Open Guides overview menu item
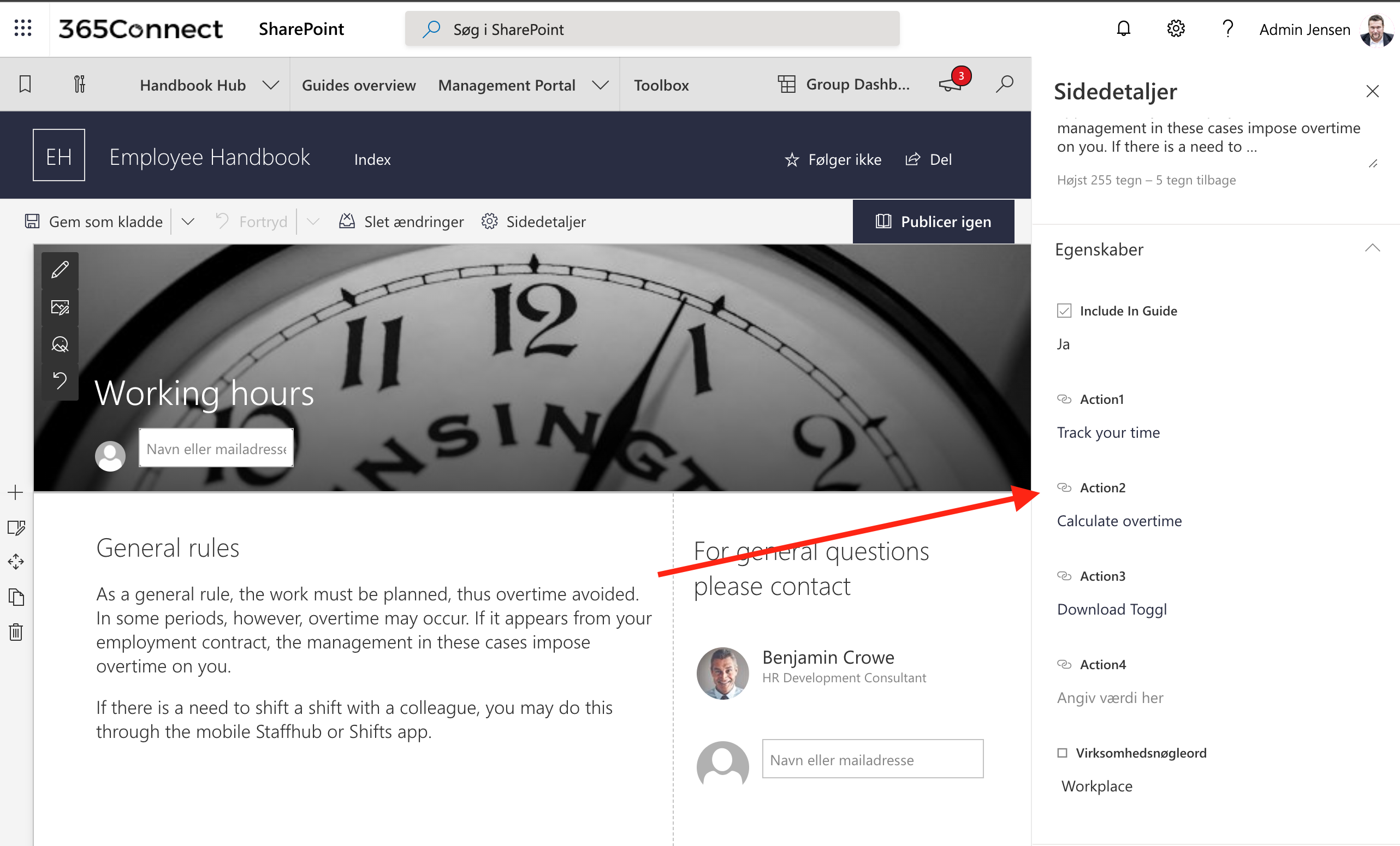1400x846 pixels. point(359,85)
